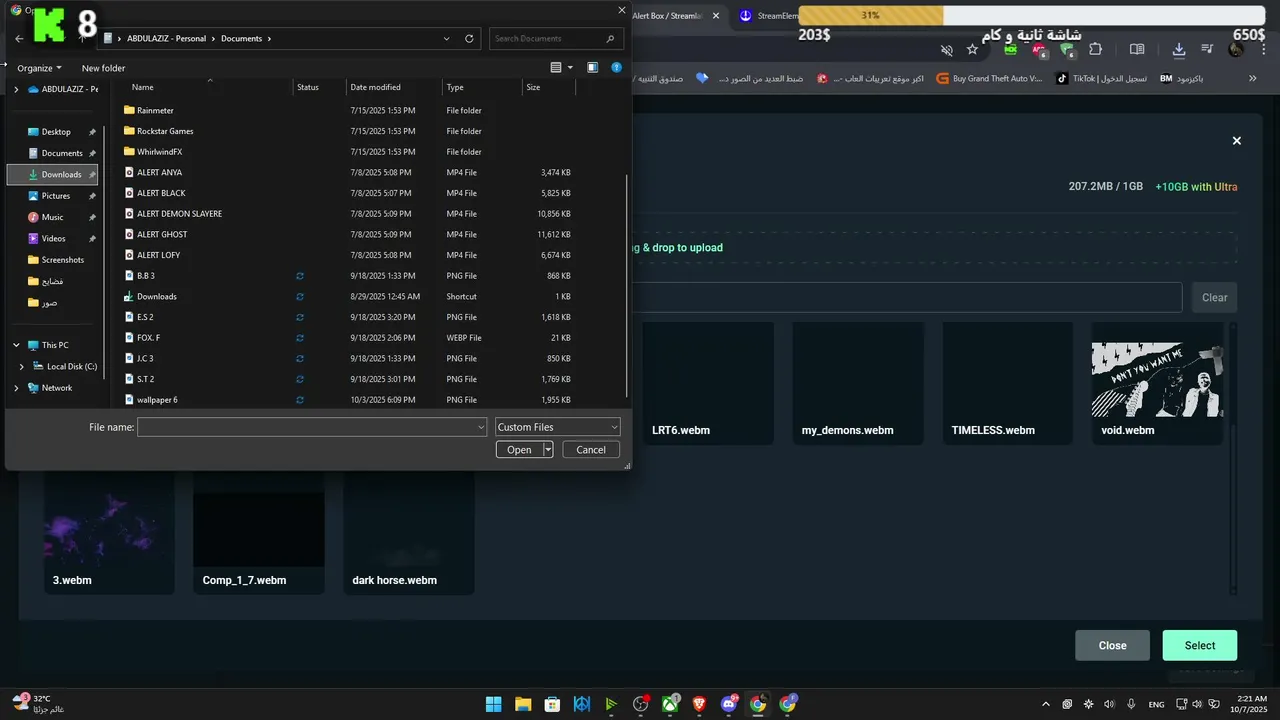The image size is (1280, 720).
Task: Open the File name combo box dropdown
Action: [x=481, y=427]
